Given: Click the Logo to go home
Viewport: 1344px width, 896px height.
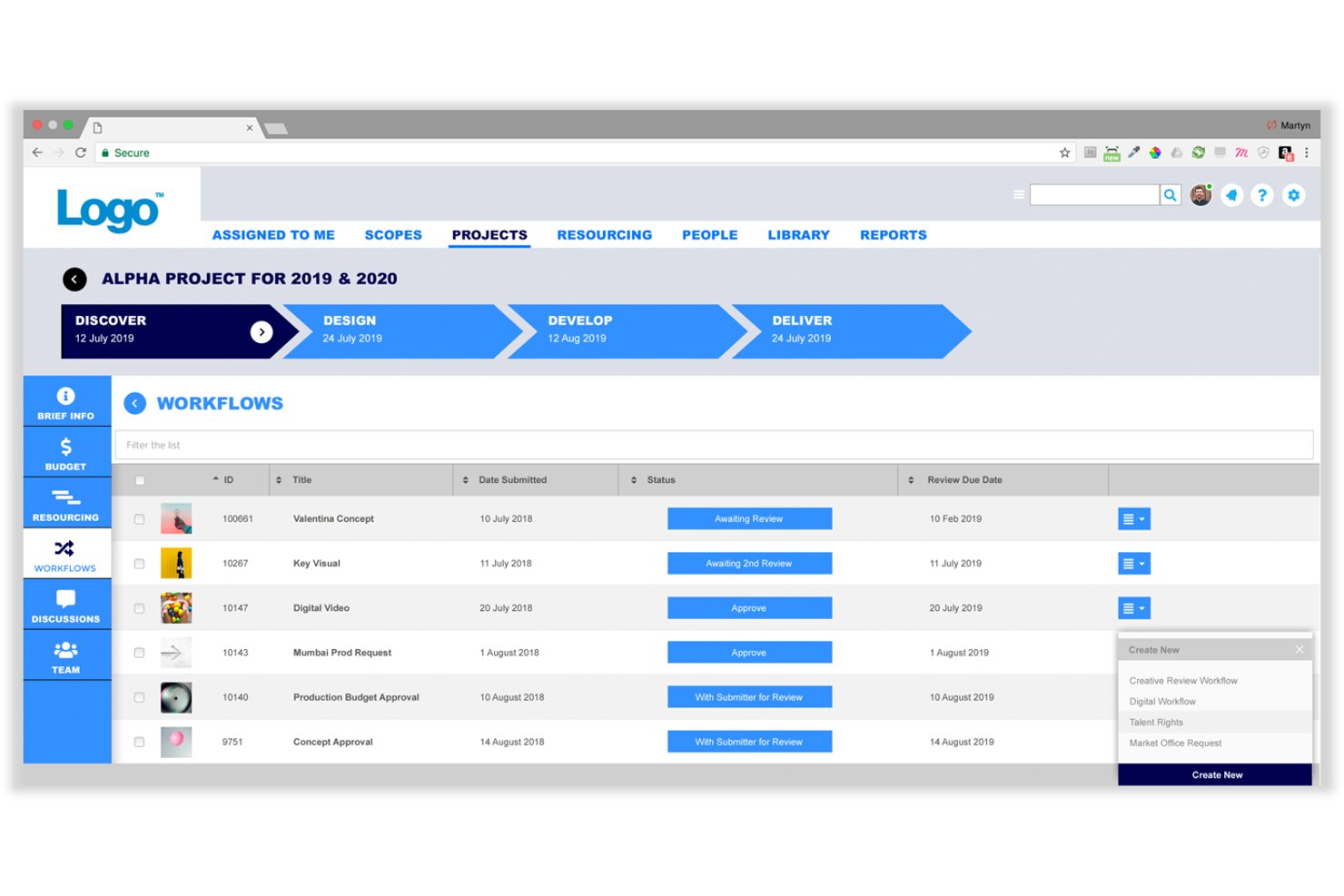Looking at the screenshot, I should coord(111,210).
